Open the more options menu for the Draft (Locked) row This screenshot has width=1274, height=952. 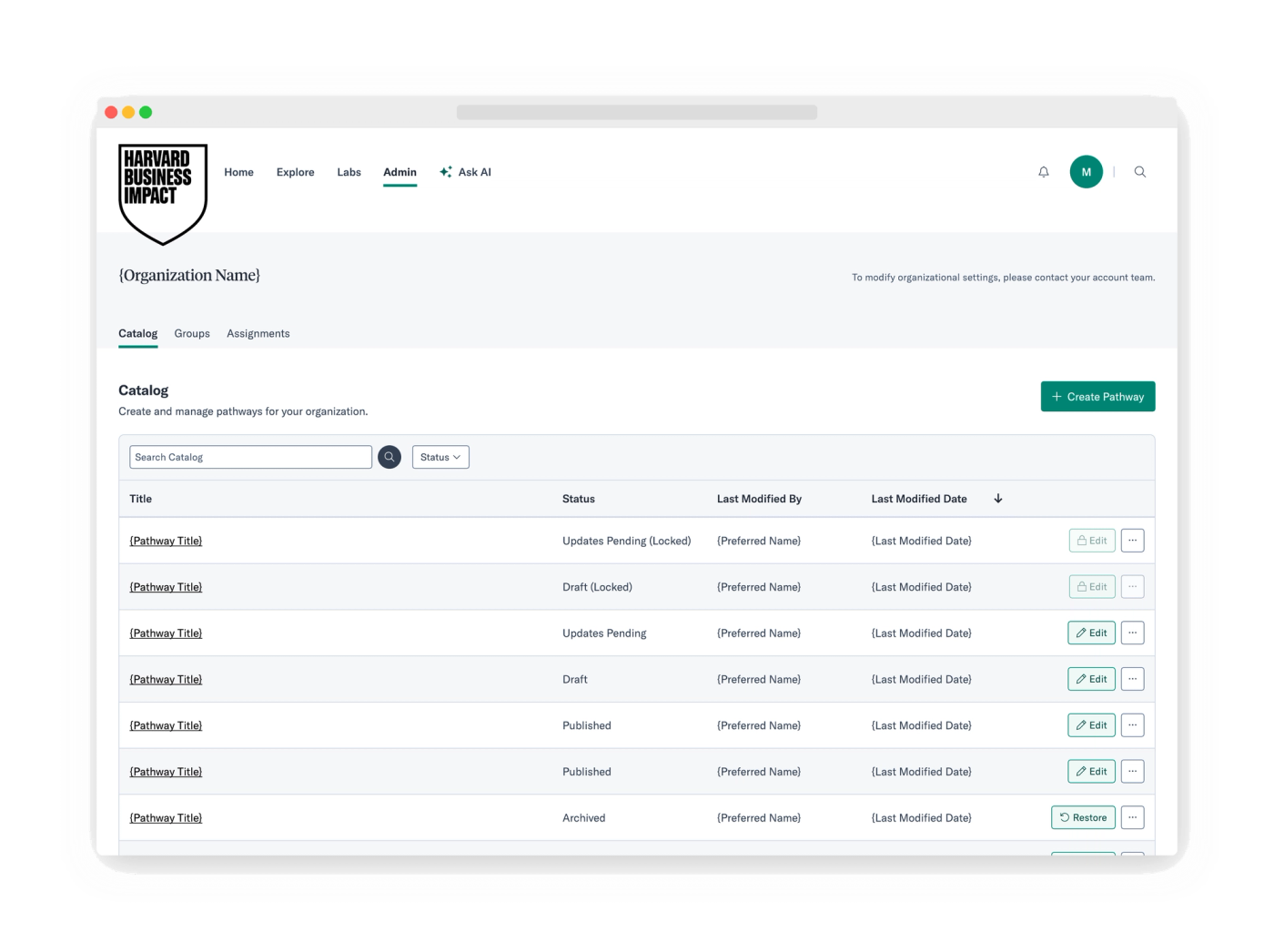tap(1132, 587)
